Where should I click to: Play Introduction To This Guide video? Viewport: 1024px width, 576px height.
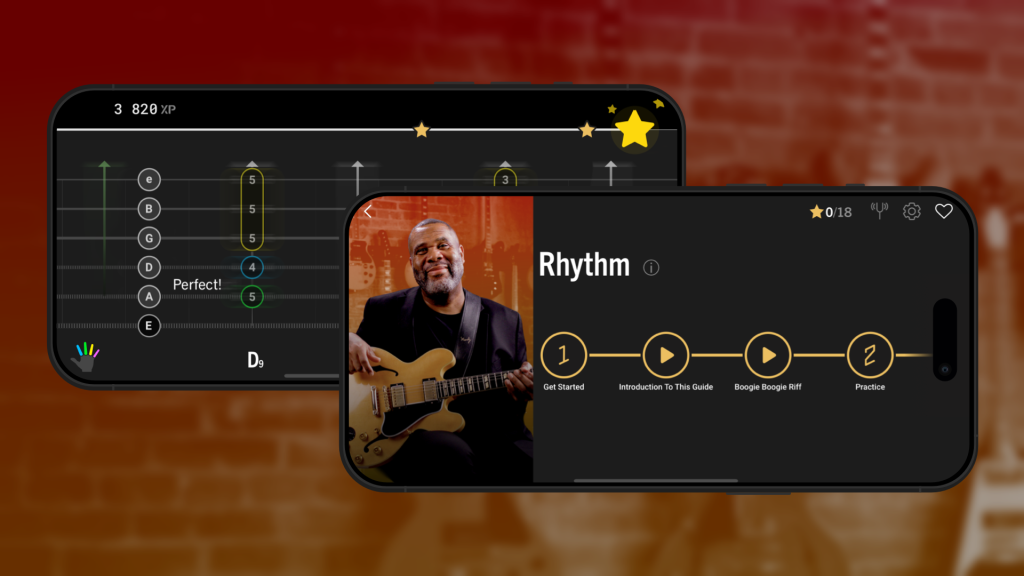point(665,355)
